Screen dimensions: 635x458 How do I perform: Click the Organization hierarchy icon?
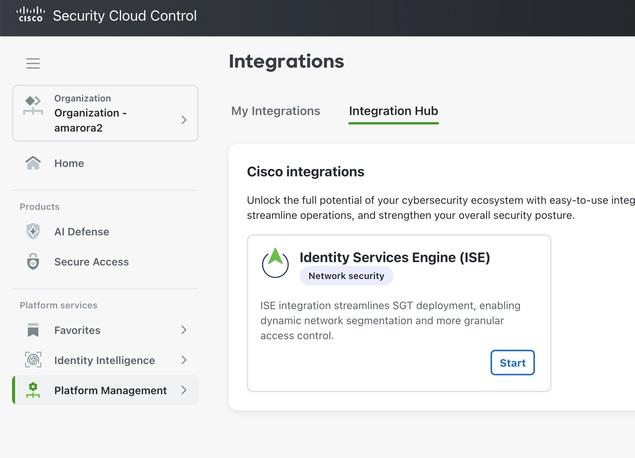click(33, 105)
